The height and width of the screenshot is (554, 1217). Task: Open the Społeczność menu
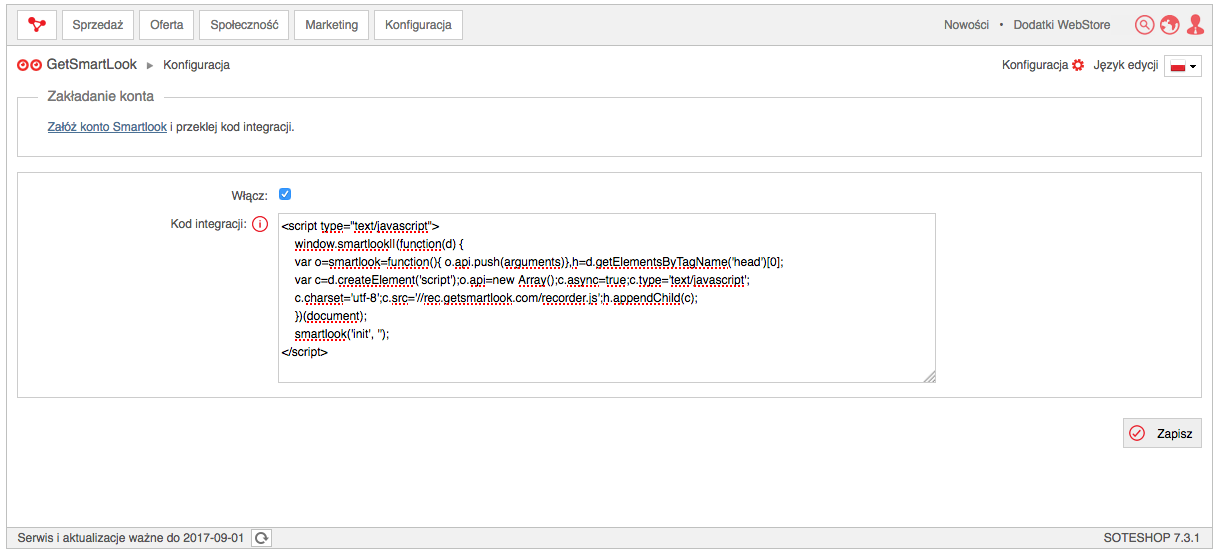244,25
